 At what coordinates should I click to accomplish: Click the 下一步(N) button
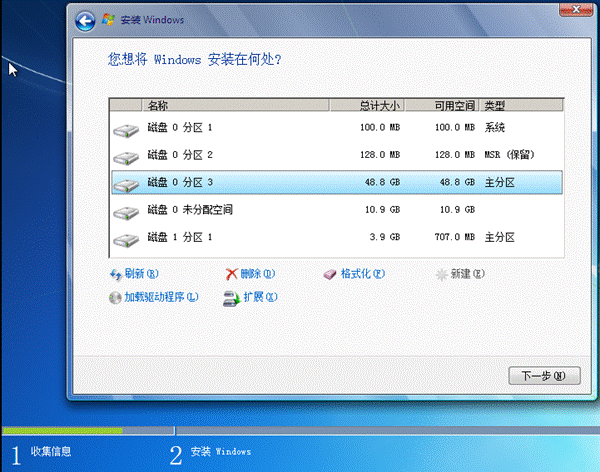[x=544, y=376]
